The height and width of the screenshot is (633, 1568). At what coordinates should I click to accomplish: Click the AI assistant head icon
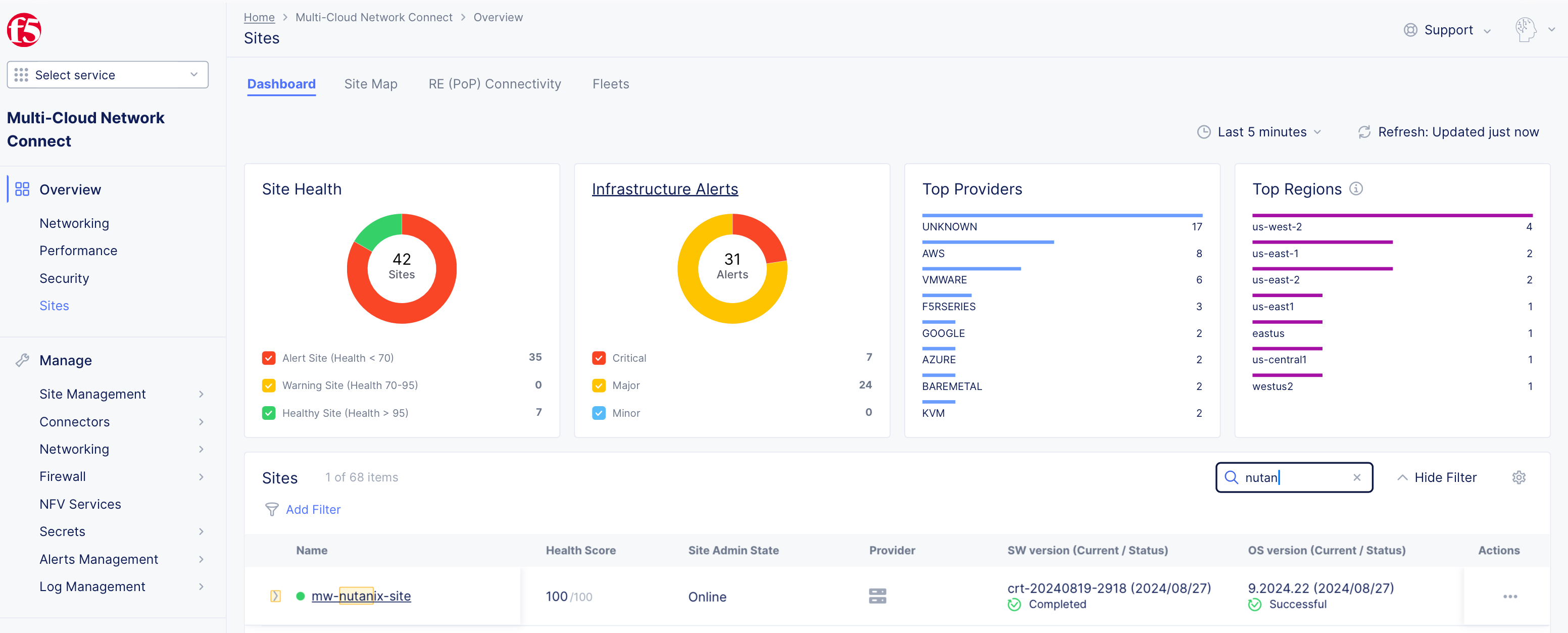pos(1526,29)
